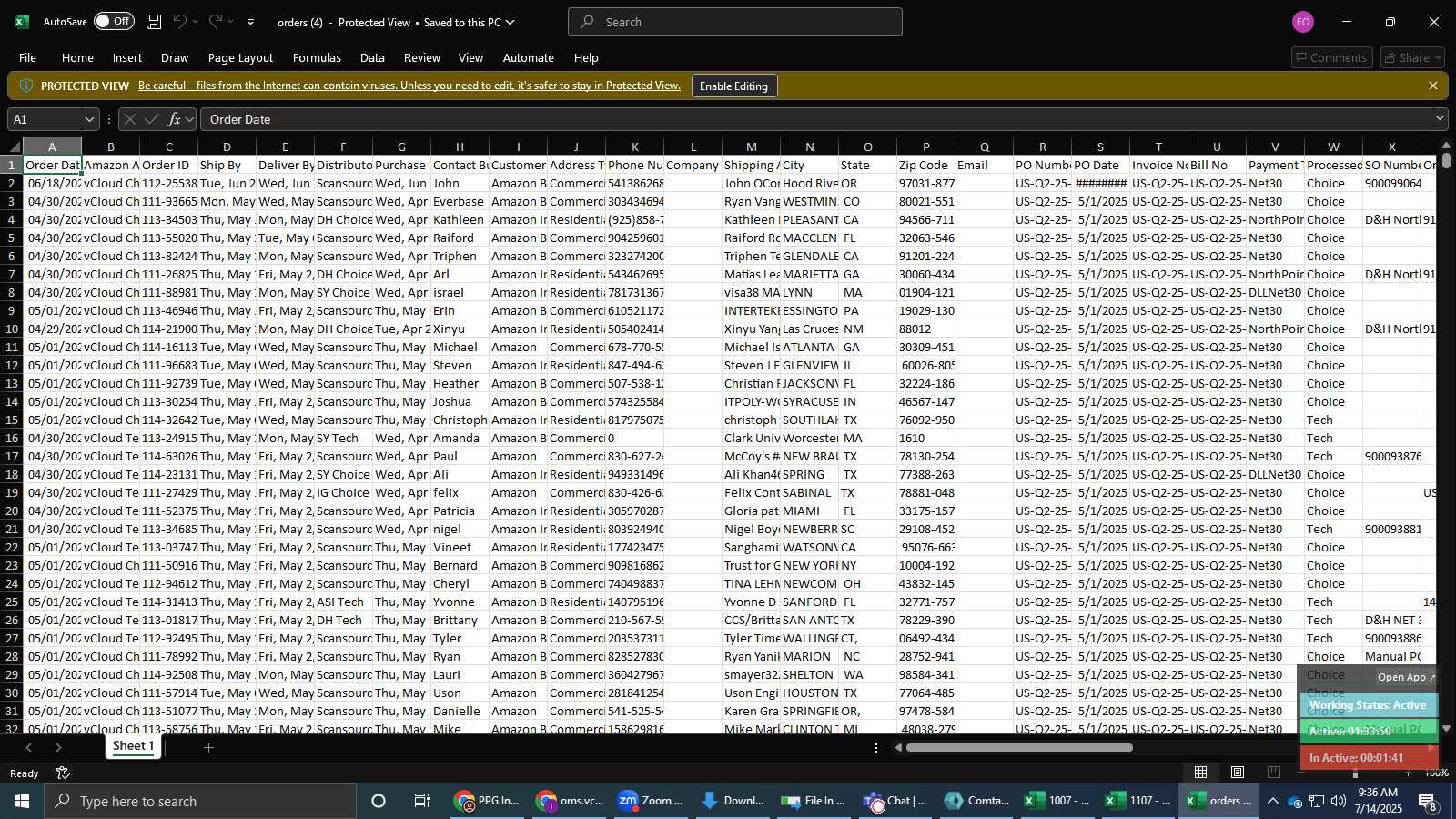Click the vertical scrollbar down arrow
The image size is (1456, 819).
coord(1446,728)
